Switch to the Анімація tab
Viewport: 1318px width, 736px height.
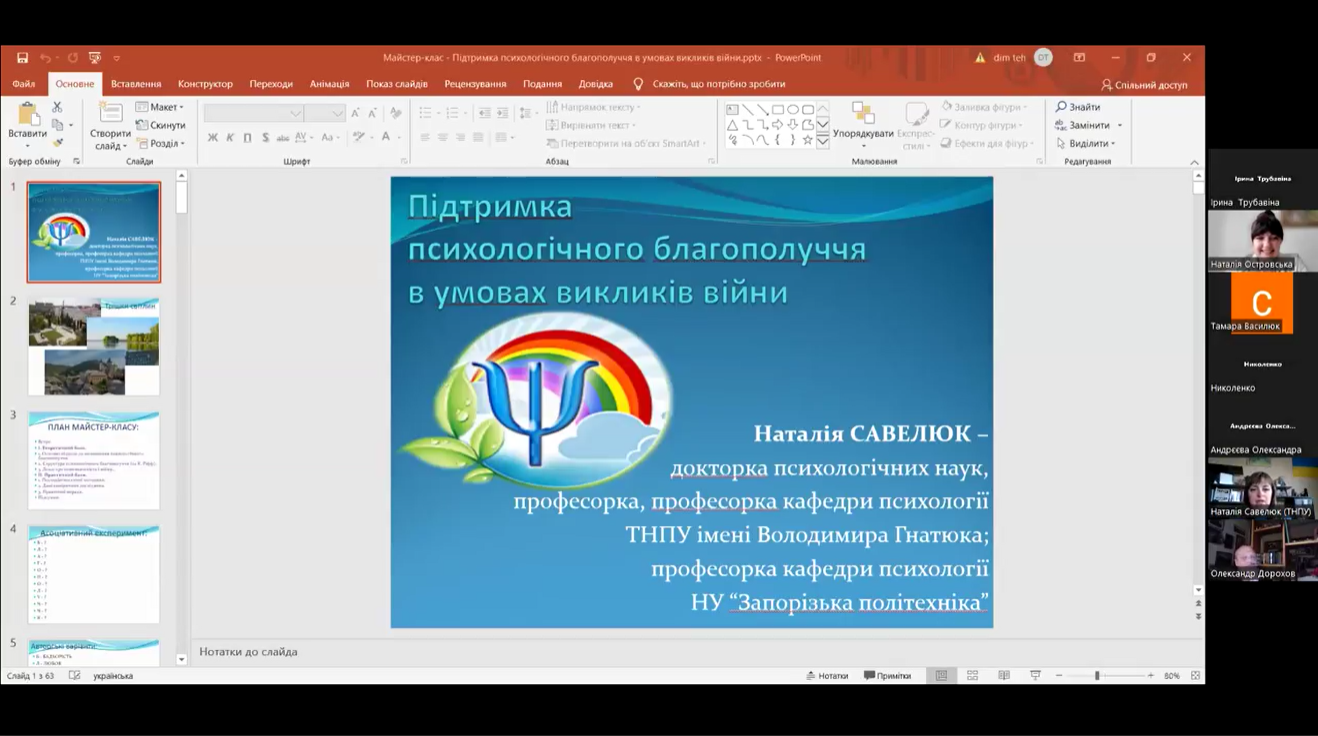pyautogui.click(x=329, y=84)
